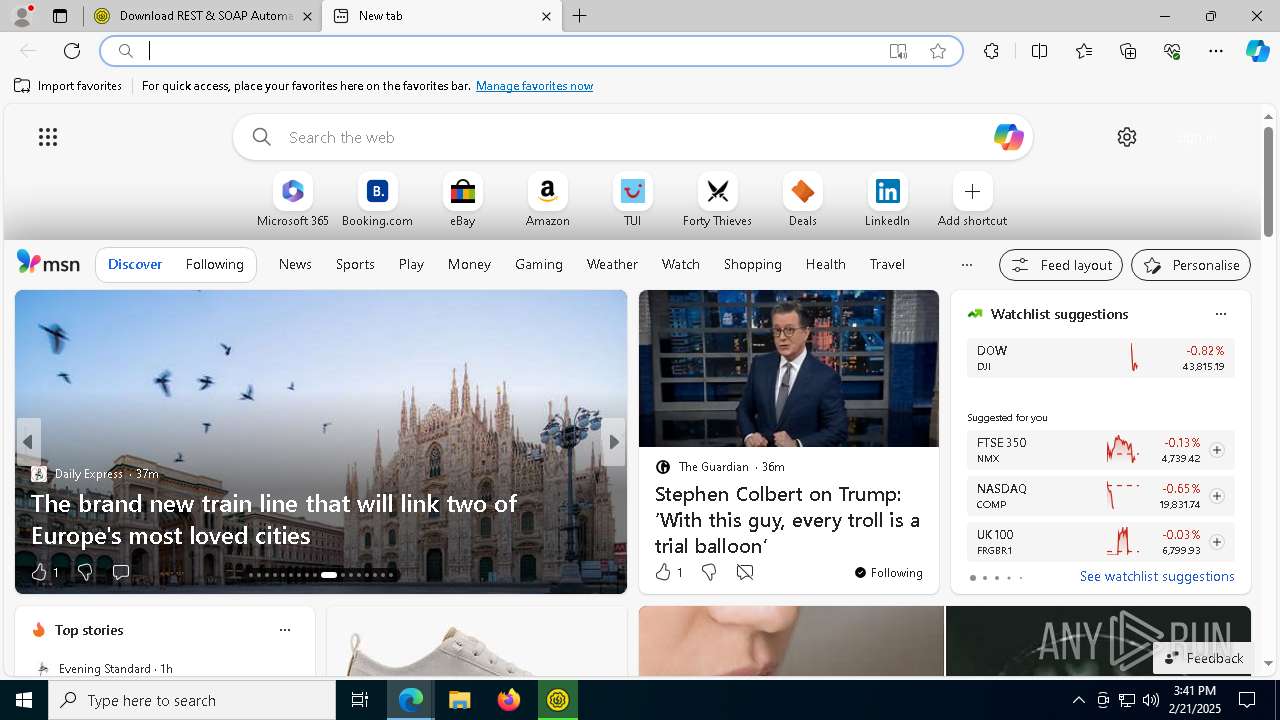Image resolution: width=1280 pixels, height=720 pixels.
Task: Click the vertical page scrollbar
Action: tap(1268, 182)
